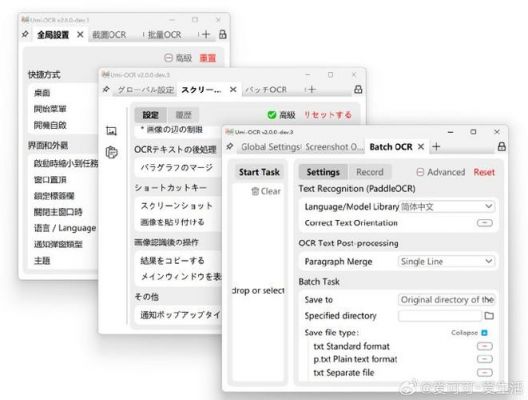
Task: Open folder browser for Specified directory
Action: 489,315
